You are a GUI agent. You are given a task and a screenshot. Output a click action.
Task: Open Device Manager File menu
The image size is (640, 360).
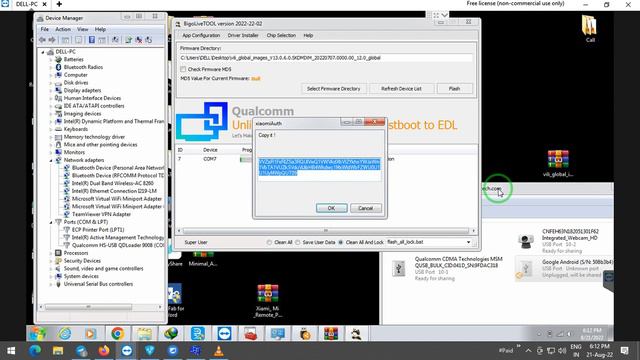click(44, 29)
